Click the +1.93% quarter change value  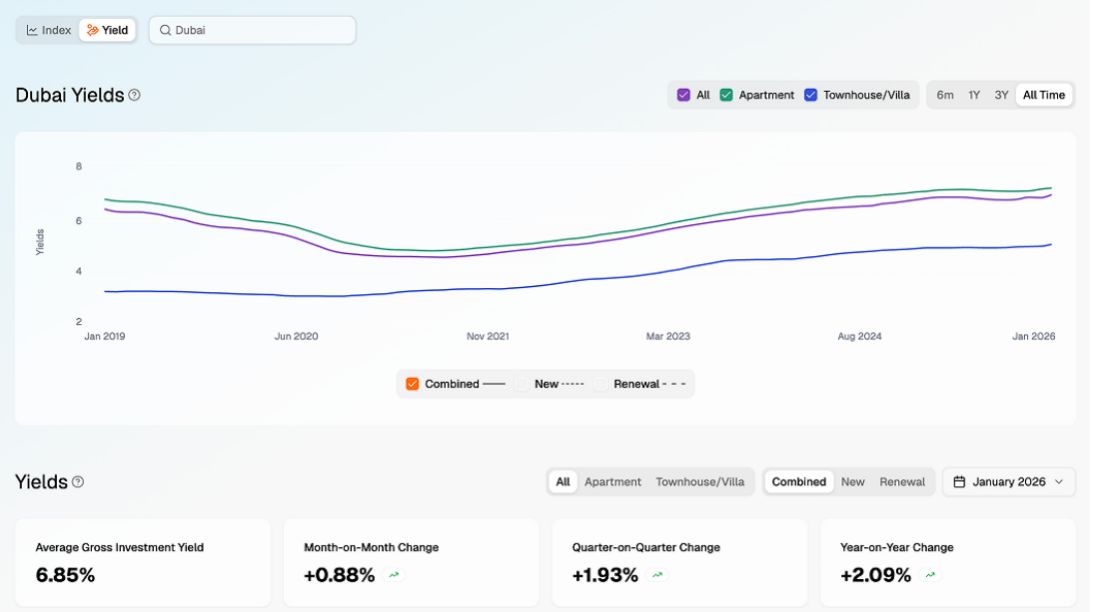605,575
